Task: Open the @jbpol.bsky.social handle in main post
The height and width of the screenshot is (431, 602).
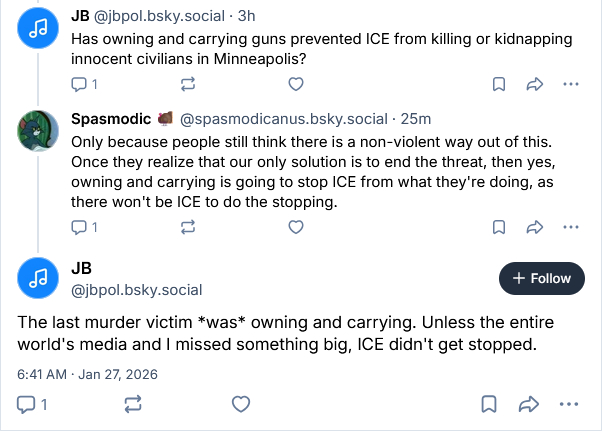Action: [137, 290]
